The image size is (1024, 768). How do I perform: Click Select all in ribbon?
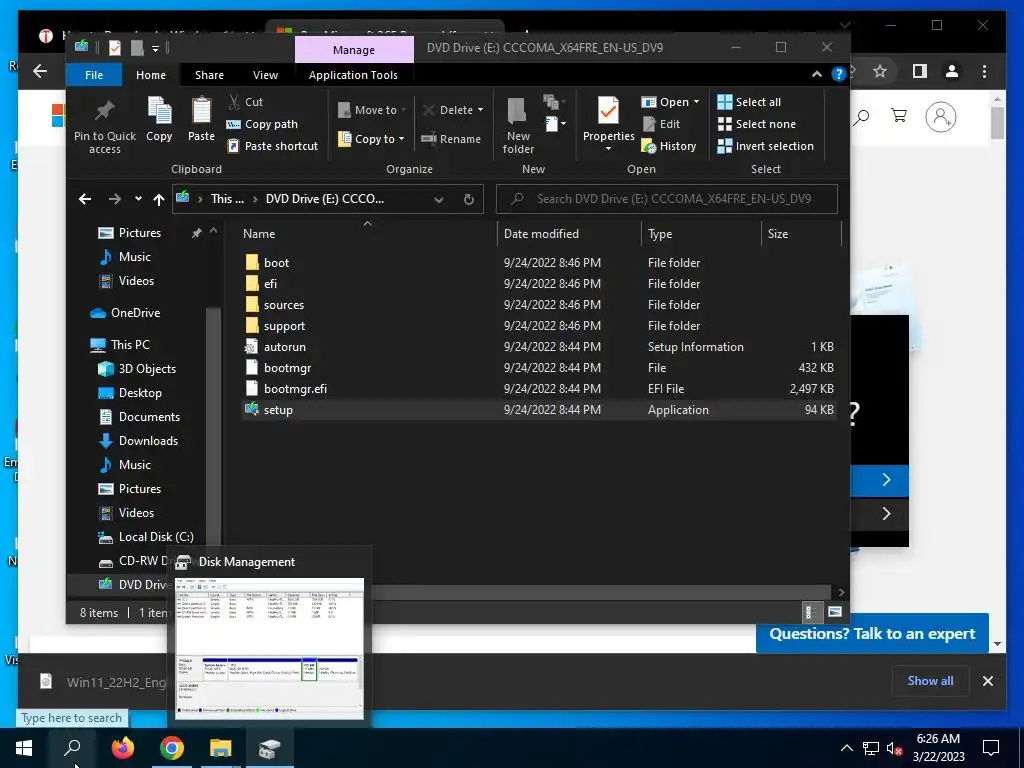click(749, 102)
